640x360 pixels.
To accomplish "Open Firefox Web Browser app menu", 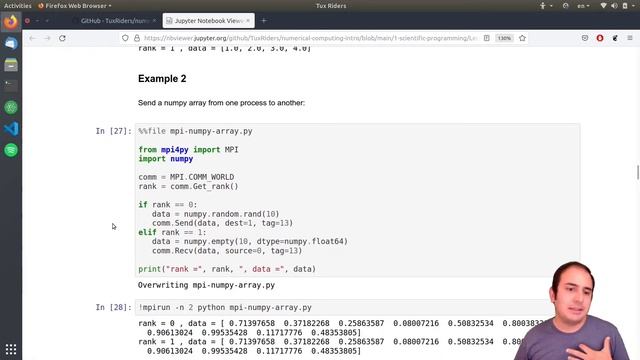I will [x=74, y=6].
